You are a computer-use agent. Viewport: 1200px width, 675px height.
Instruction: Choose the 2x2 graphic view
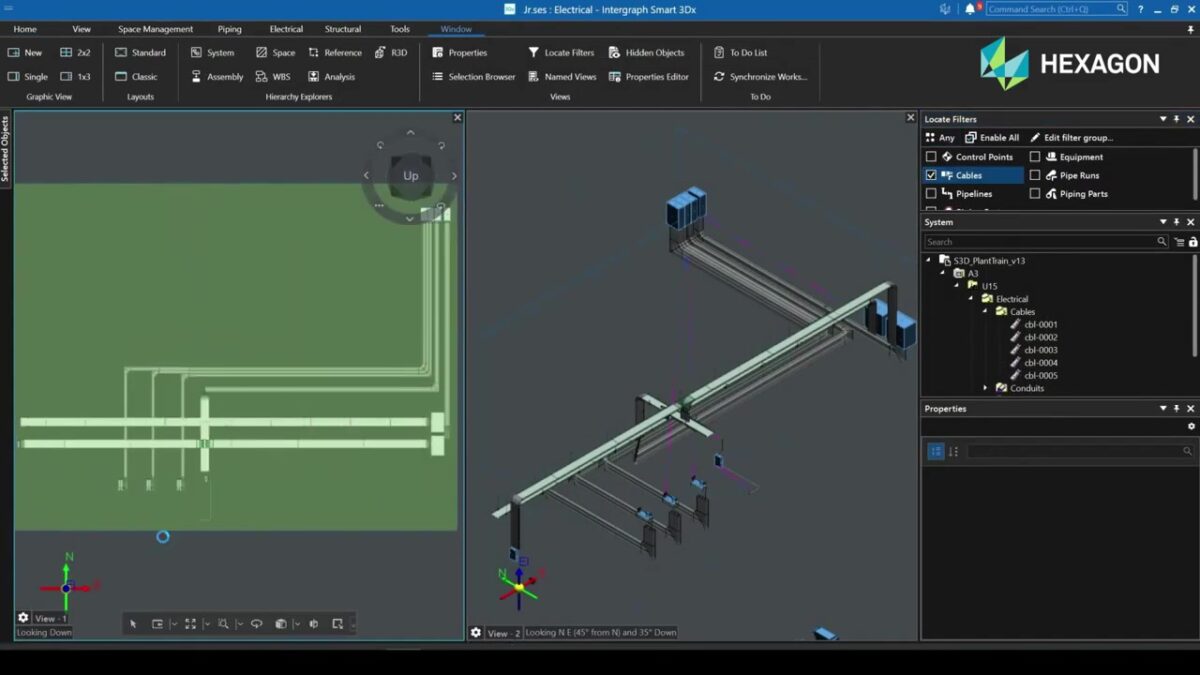click(x=75, y=52)
